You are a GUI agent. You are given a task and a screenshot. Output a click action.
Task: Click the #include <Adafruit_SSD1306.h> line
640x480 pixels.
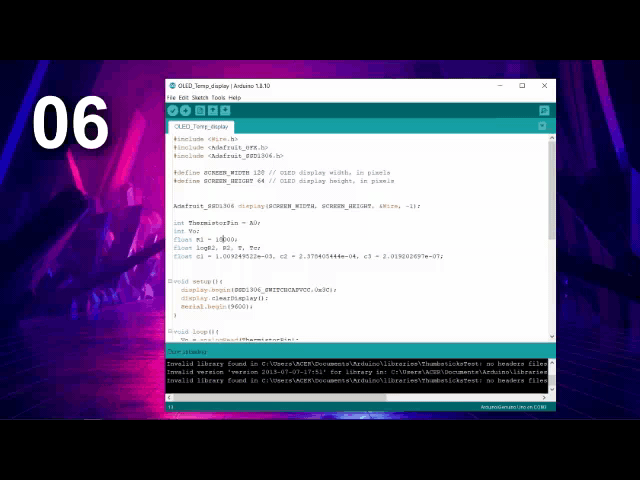[228, 156]
